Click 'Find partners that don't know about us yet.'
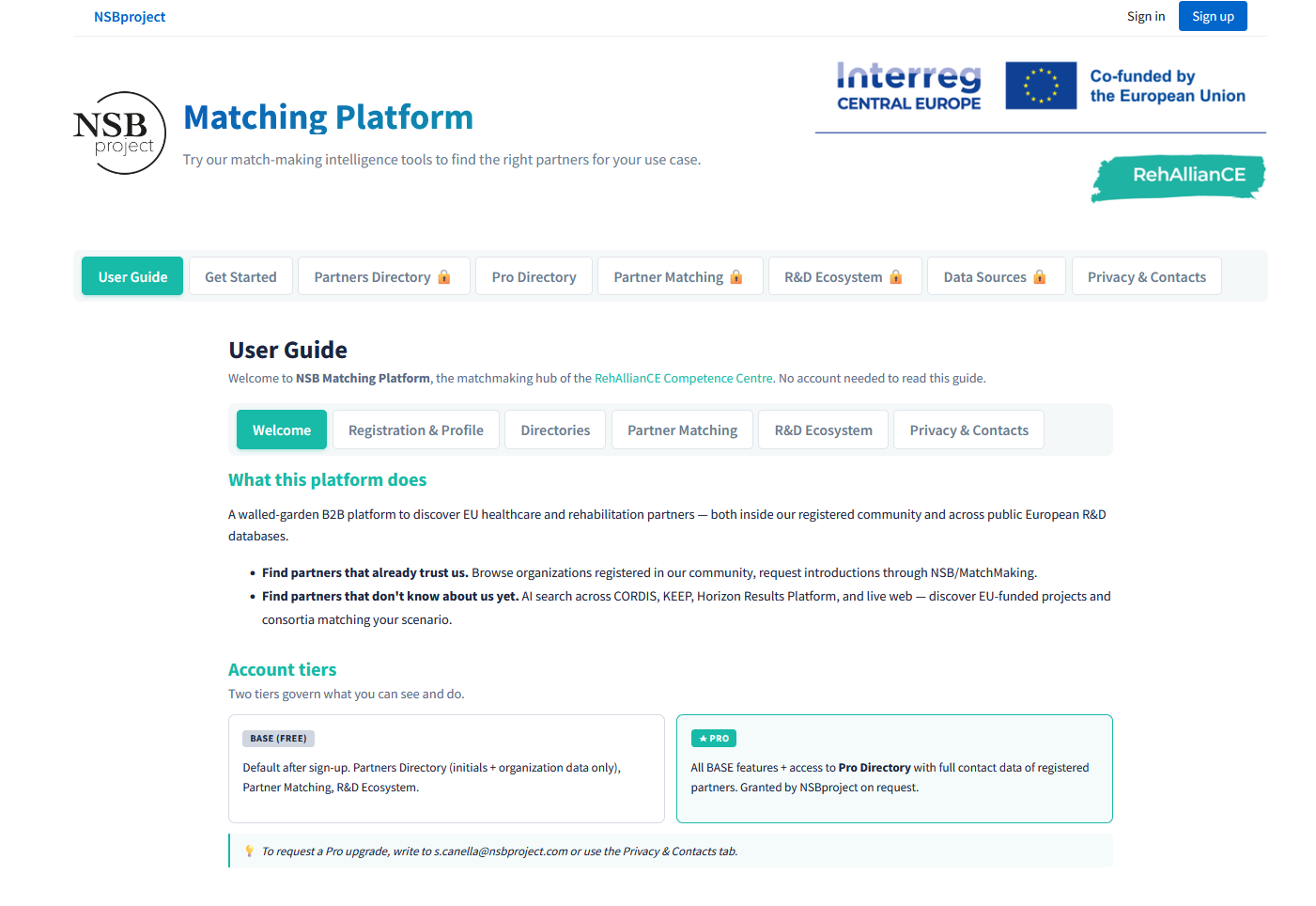1316x906 pixels. tap(390, 596)
